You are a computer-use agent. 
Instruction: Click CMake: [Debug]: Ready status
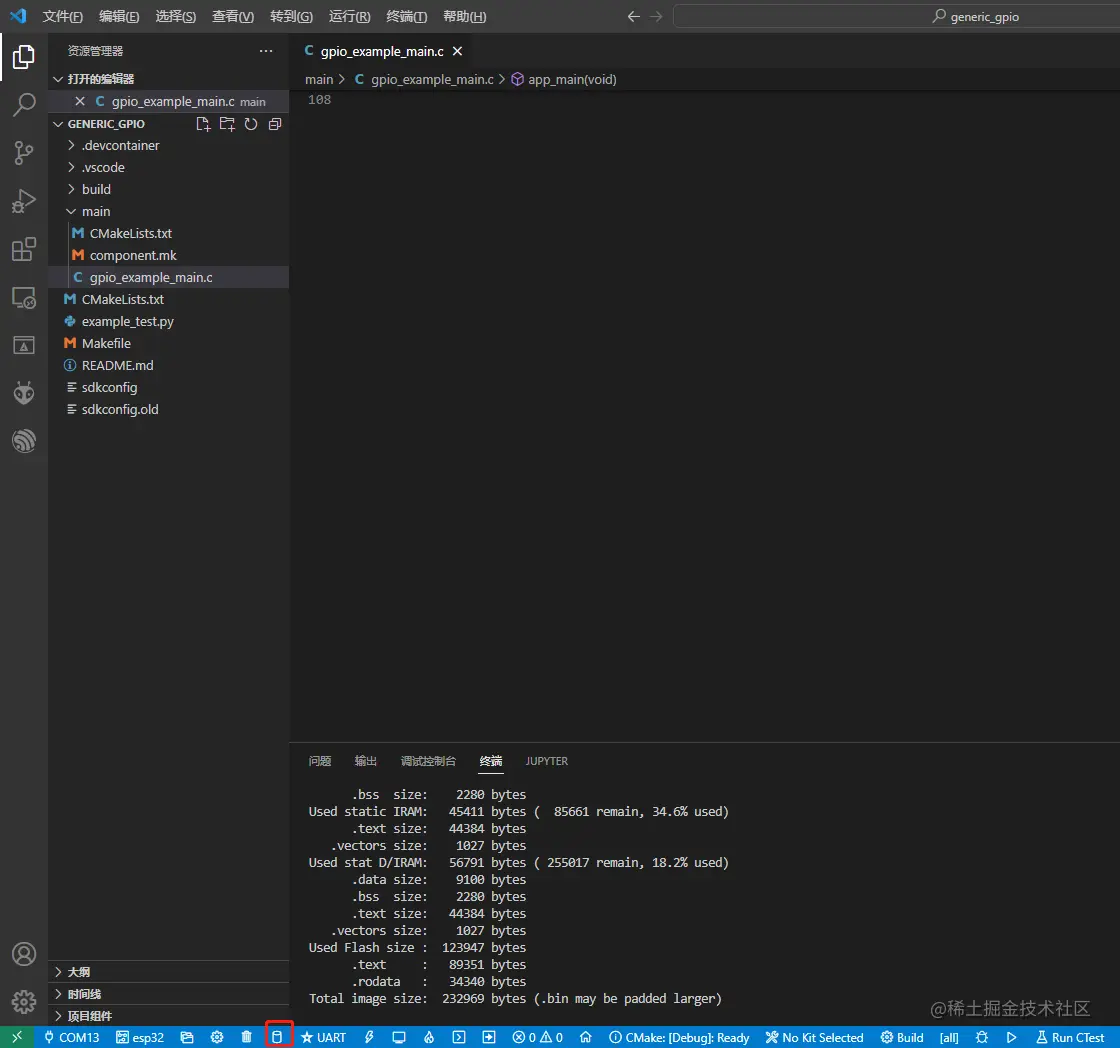[679, 1037]
